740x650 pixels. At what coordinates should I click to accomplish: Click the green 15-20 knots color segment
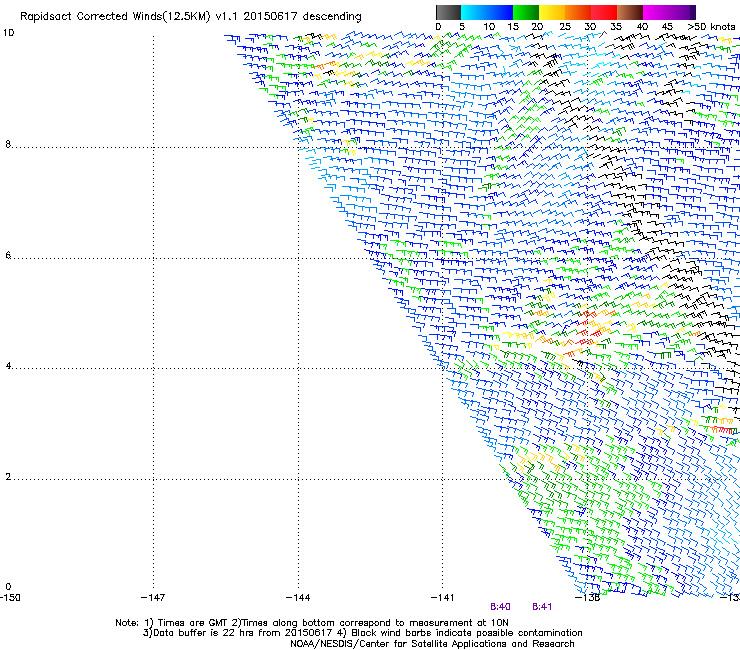click(526, 12)
